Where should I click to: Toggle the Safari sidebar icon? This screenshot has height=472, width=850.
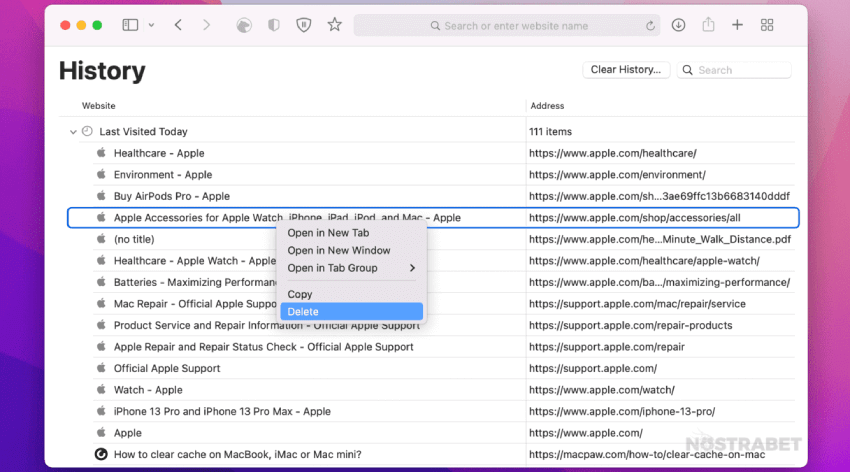(130, 25)
